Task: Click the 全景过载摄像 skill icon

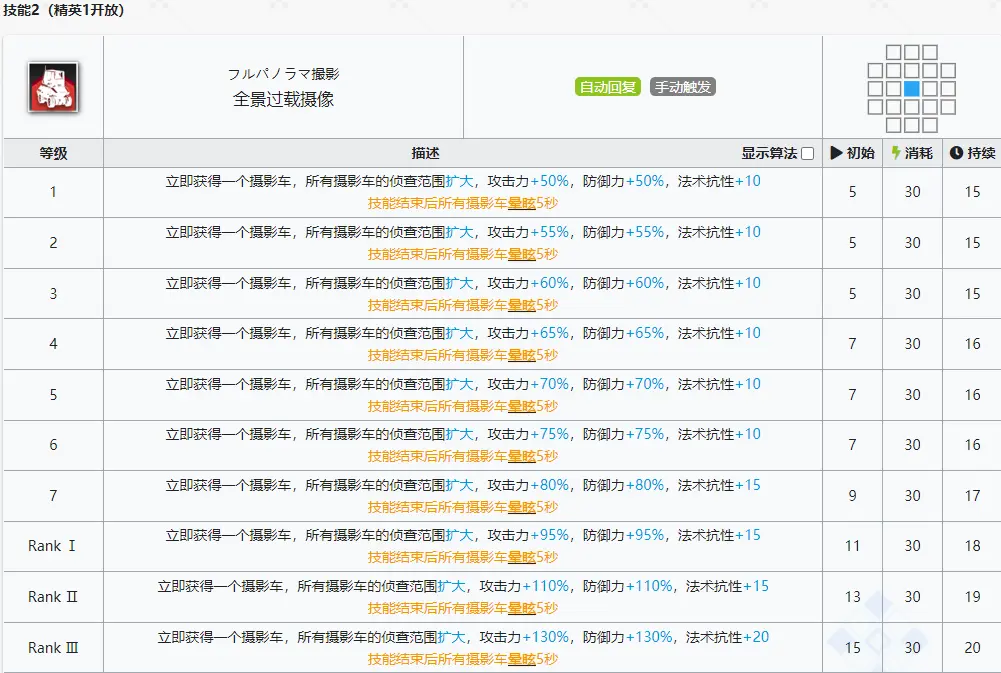Action: [x=53, y=87]
